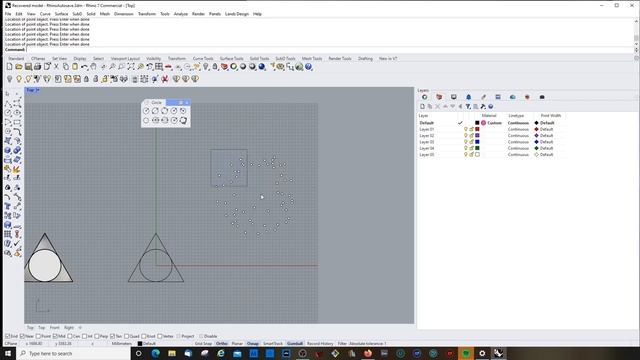Toggle the Perp osnap checkbox
This screenshot has width=640, height=360.
pos(97,336)
